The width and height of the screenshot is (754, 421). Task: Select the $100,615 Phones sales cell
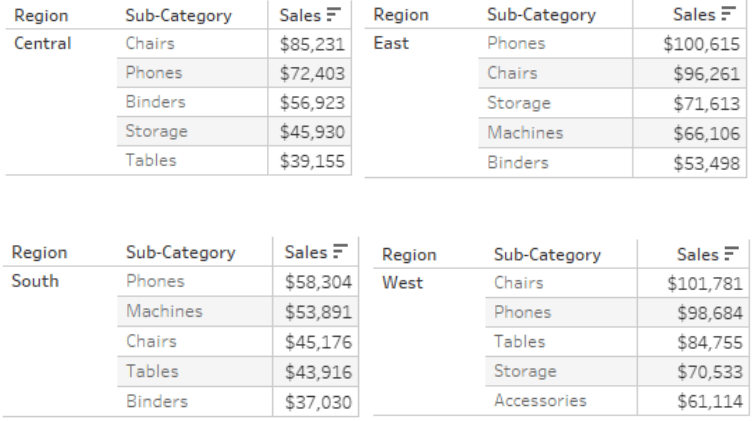702,44
